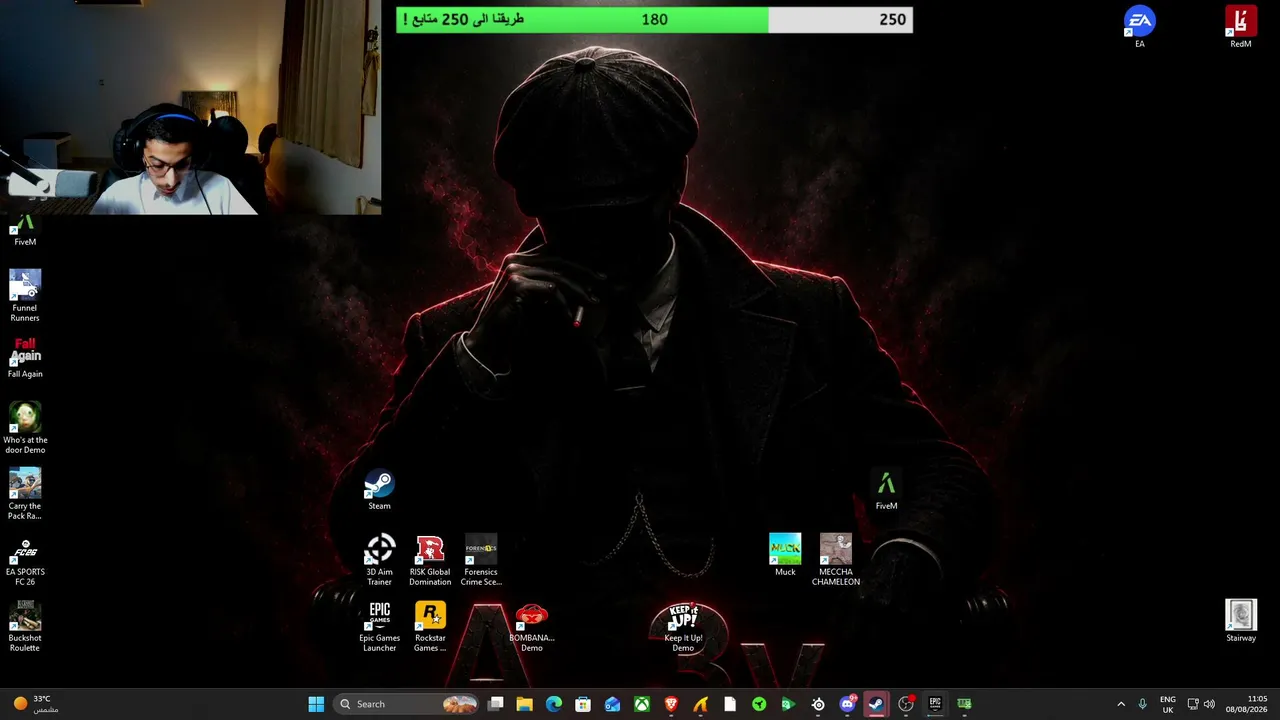Open SteelSeries app in taskbar
The height and width of the screenshot is (720, 1280).
point(818,704)
